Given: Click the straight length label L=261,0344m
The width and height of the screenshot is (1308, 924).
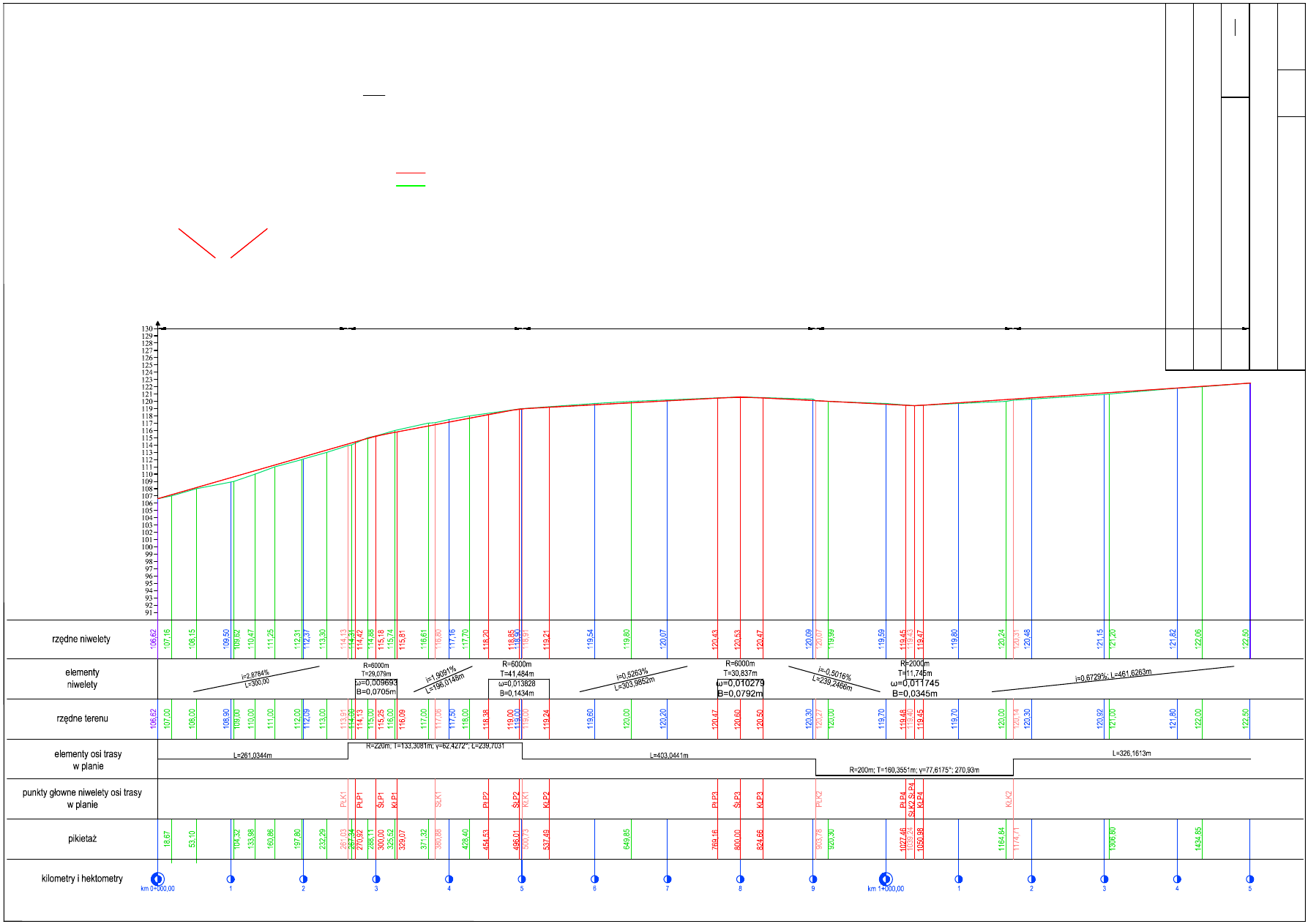Looking at the screenshot, I should (x=253, y=755).
